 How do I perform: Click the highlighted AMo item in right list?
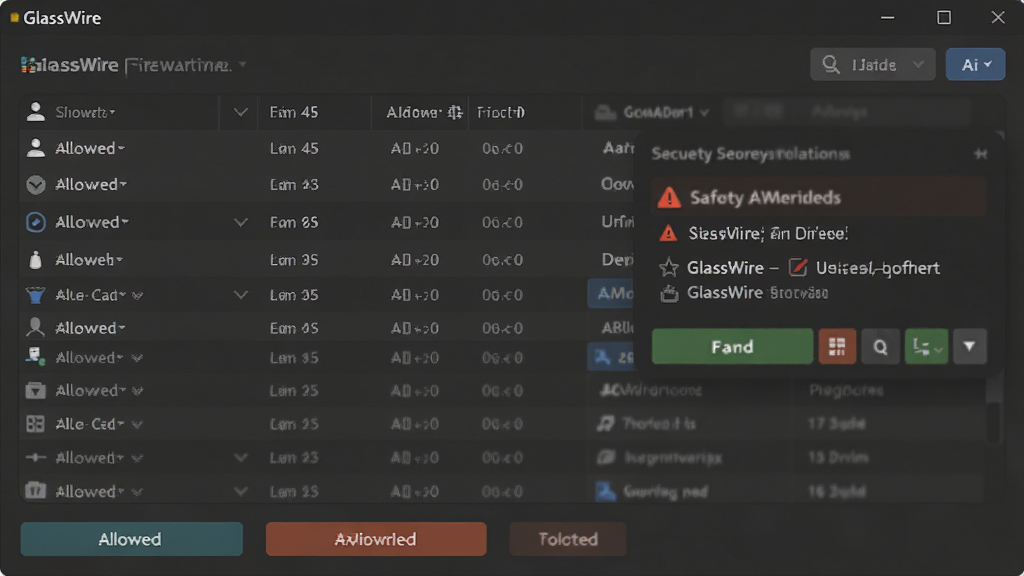(x=612, y=294)
